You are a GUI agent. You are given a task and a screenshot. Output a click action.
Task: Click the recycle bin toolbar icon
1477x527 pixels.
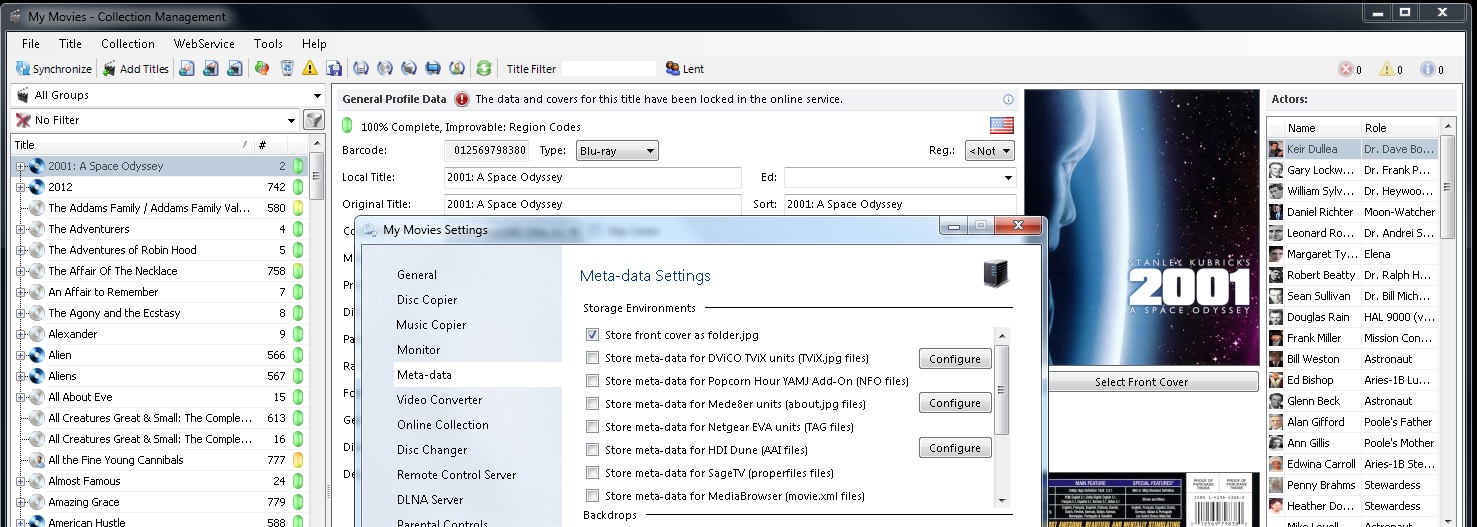(x=286, y=69)
